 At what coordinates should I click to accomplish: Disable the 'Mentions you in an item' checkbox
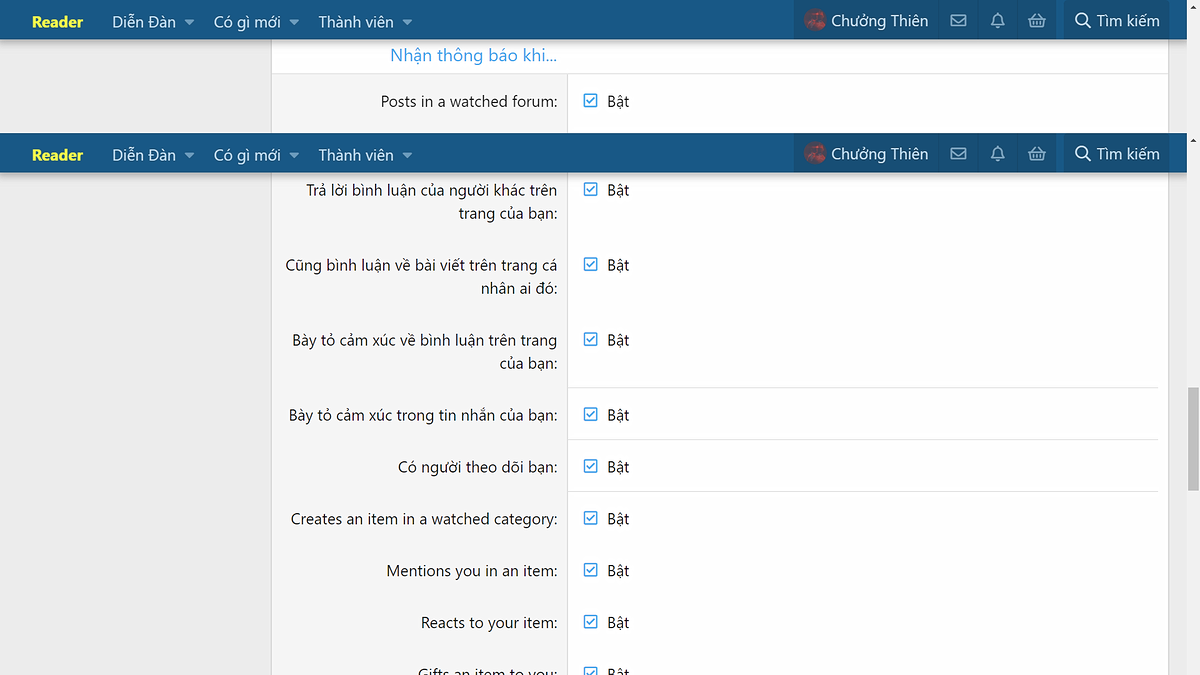(590, 571)
